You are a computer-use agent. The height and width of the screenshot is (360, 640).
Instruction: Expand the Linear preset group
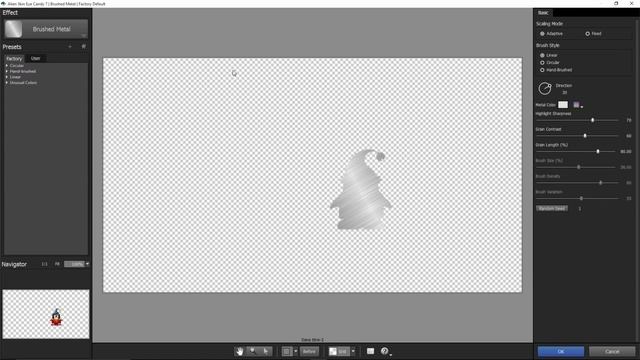7,77
